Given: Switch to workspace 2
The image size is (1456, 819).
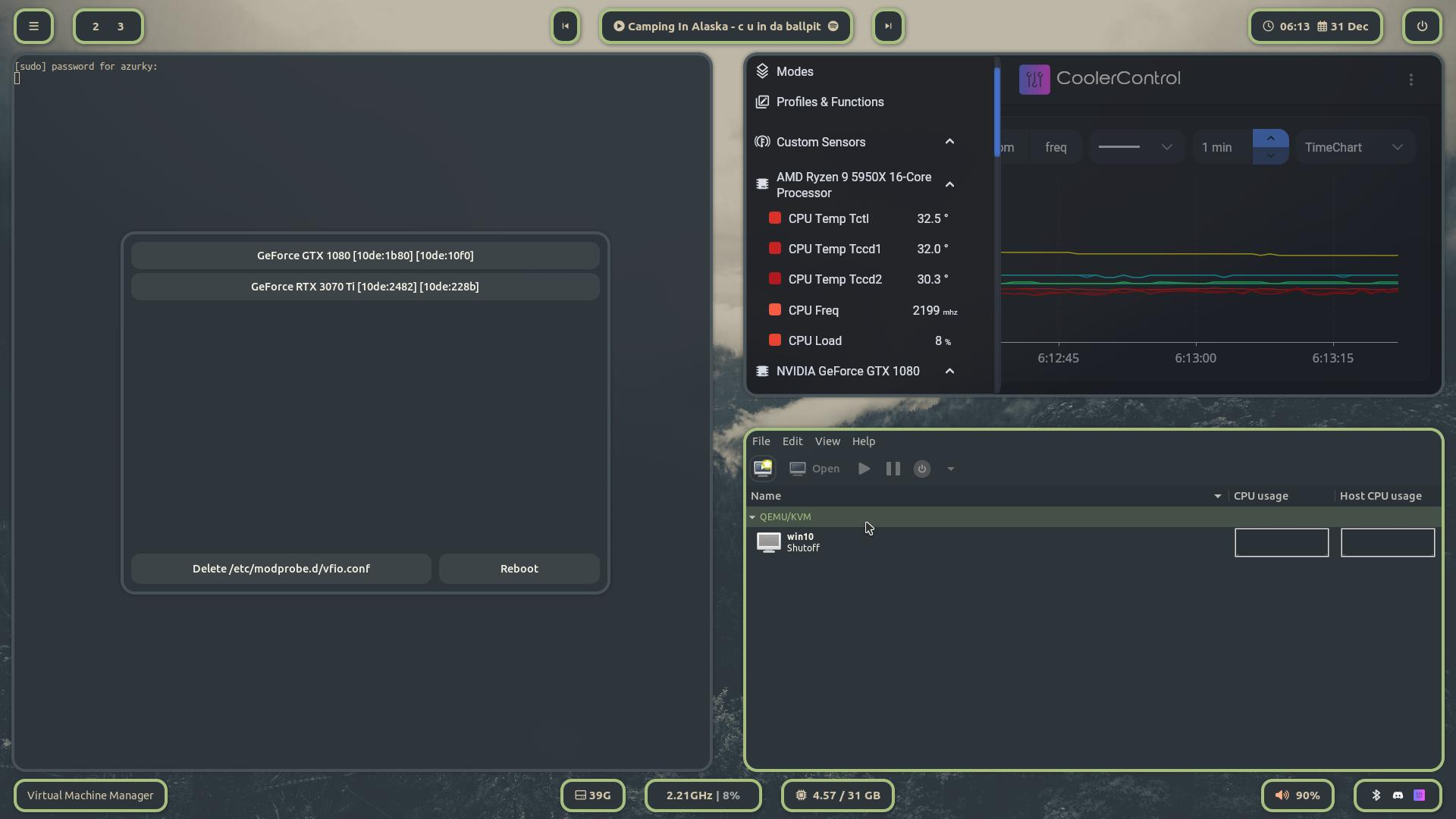Looking at the screenshot, I should tap(96, 27).
